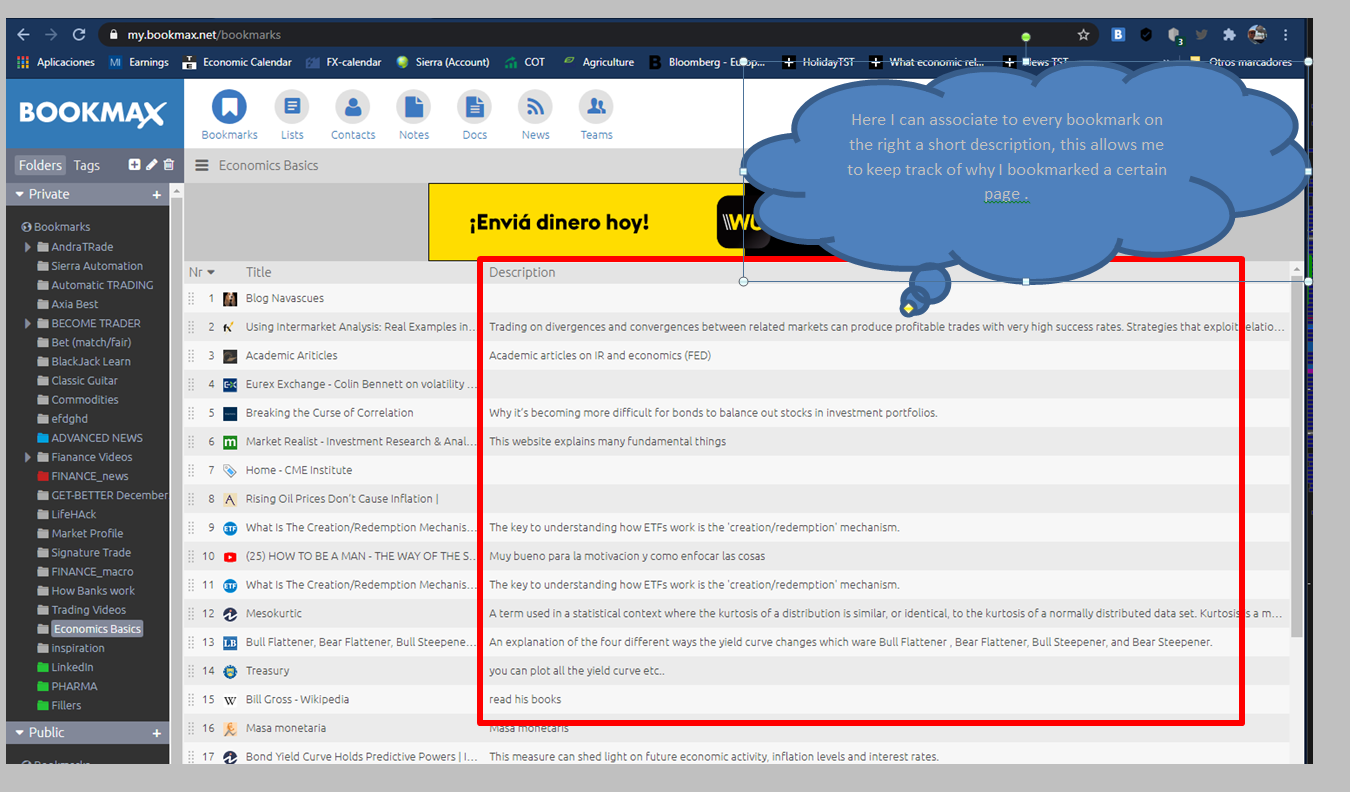Click the YouTube icon in row 10

coord(230,556)
